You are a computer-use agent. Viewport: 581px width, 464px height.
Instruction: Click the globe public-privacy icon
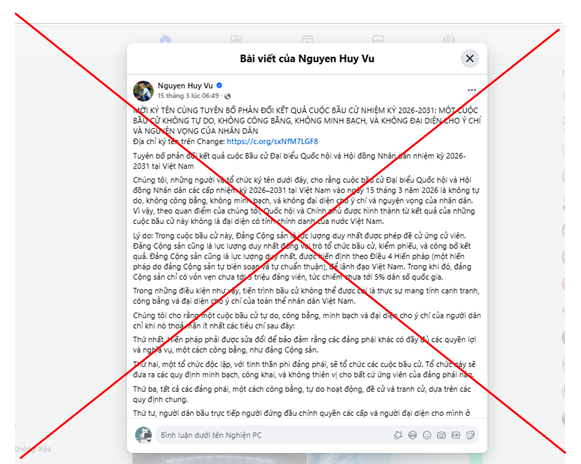(228, 96)
